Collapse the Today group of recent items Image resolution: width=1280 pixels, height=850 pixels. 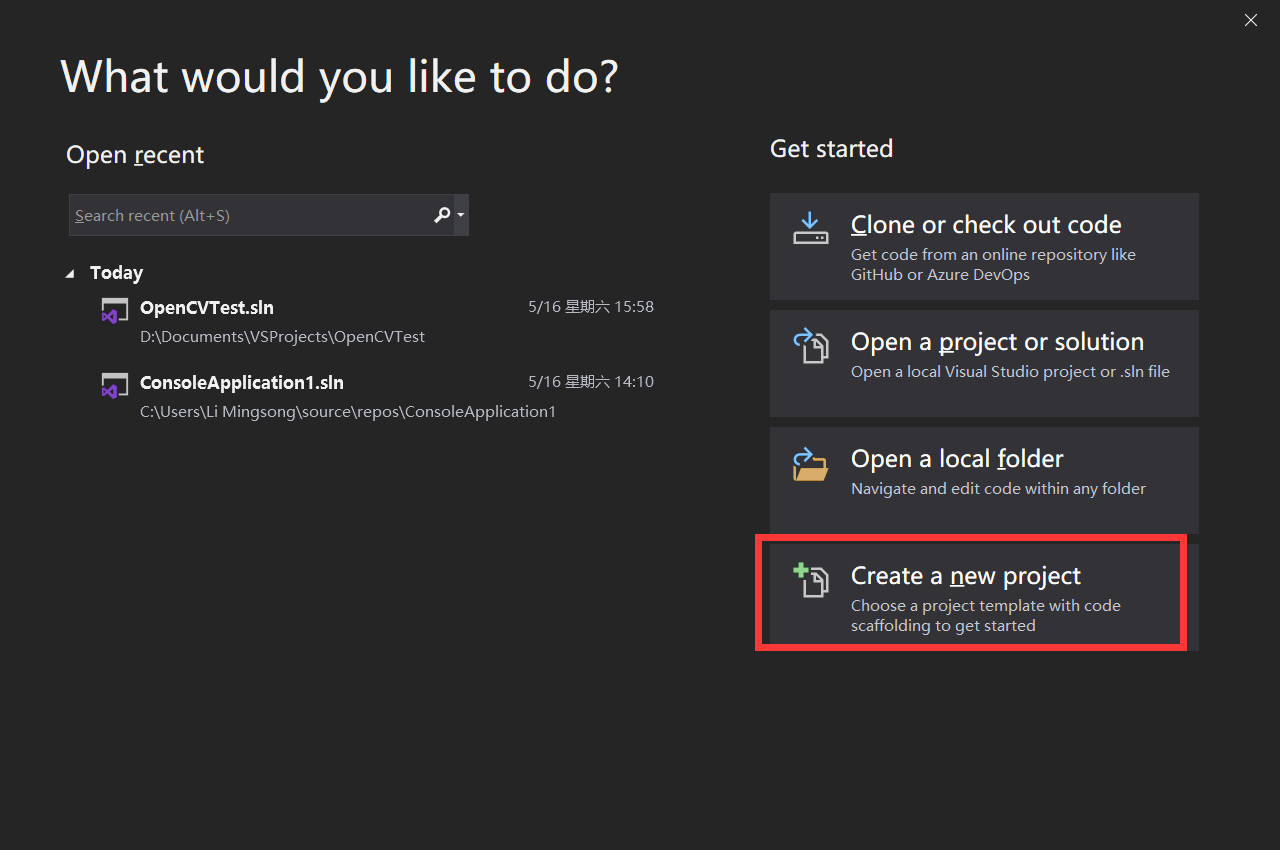tap(69, 271)
